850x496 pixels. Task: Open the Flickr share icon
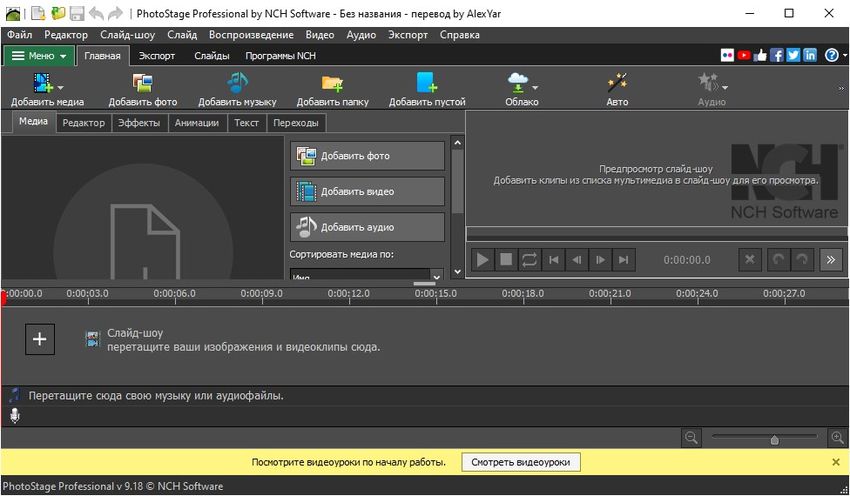click(727, 55)
